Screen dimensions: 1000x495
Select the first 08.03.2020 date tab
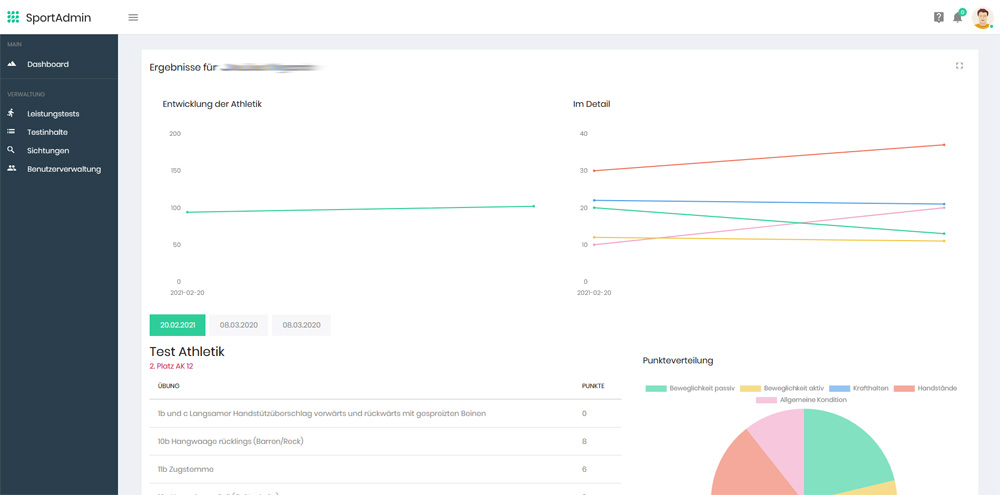pos(239,325)
